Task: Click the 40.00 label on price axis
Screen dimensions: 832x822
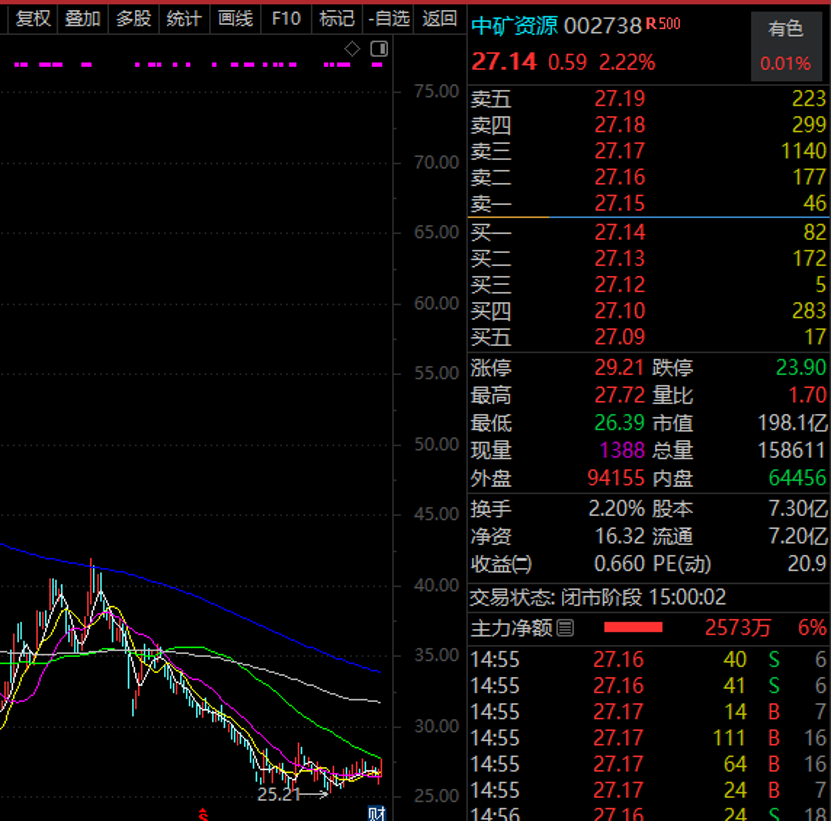Action: (436, 585)
